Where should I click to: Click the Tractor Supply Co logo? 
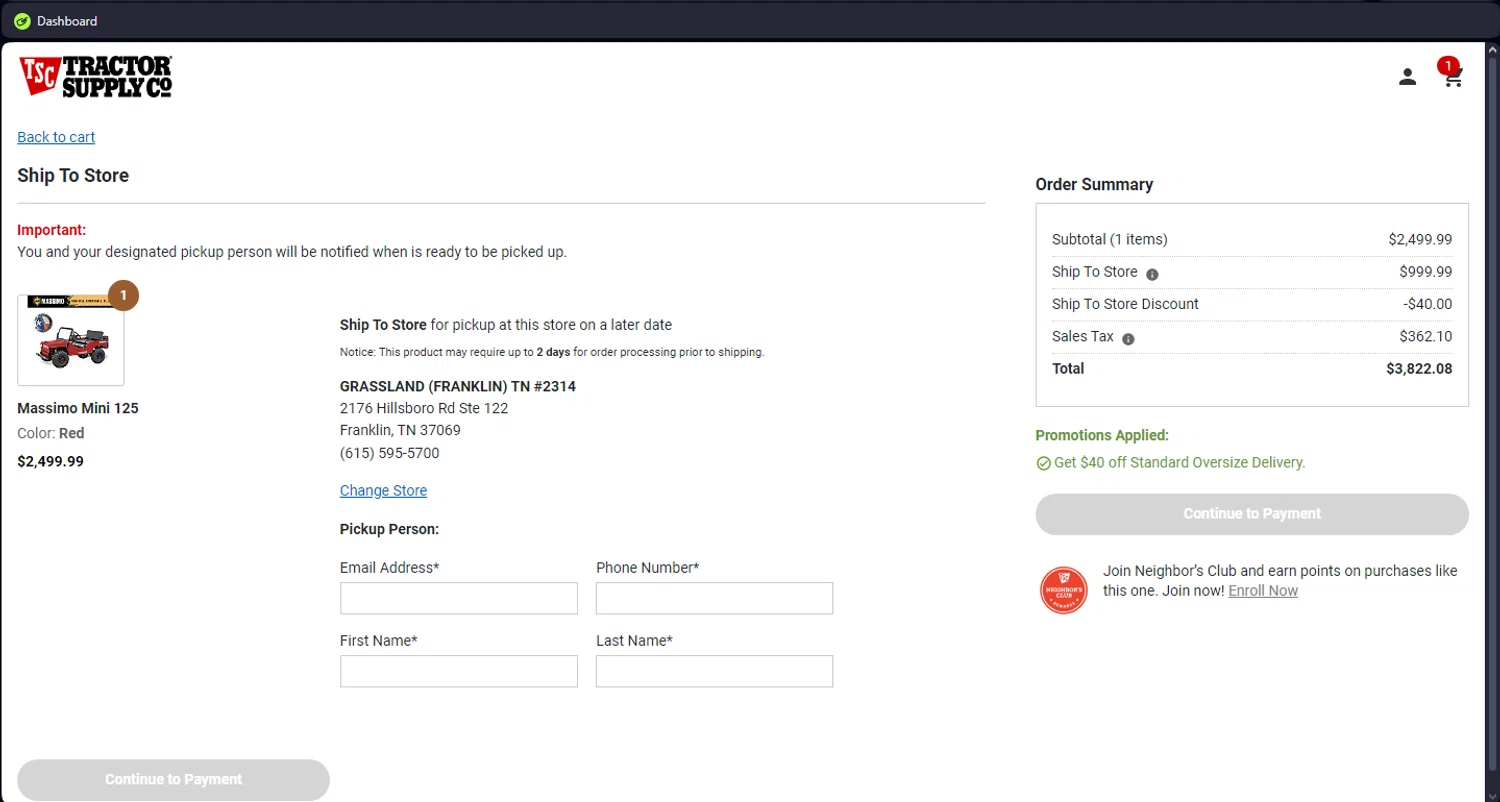coord(96,76)
